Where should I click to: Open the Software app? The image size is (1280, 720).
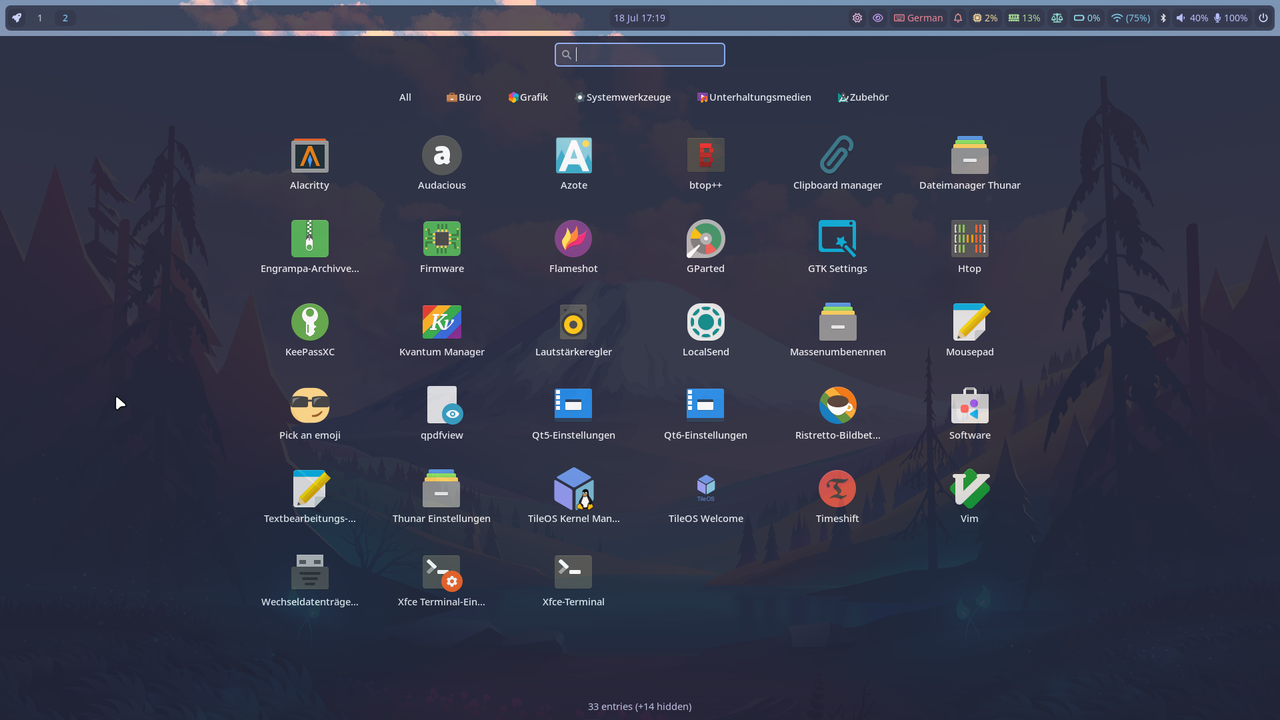970,413
